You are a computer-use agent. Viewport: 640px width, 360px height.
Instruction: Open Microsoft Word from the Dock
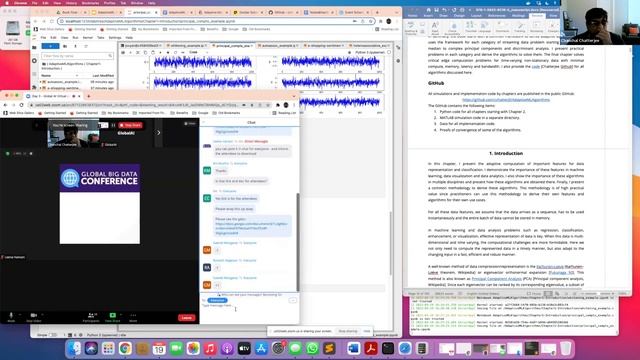[354, 349]
